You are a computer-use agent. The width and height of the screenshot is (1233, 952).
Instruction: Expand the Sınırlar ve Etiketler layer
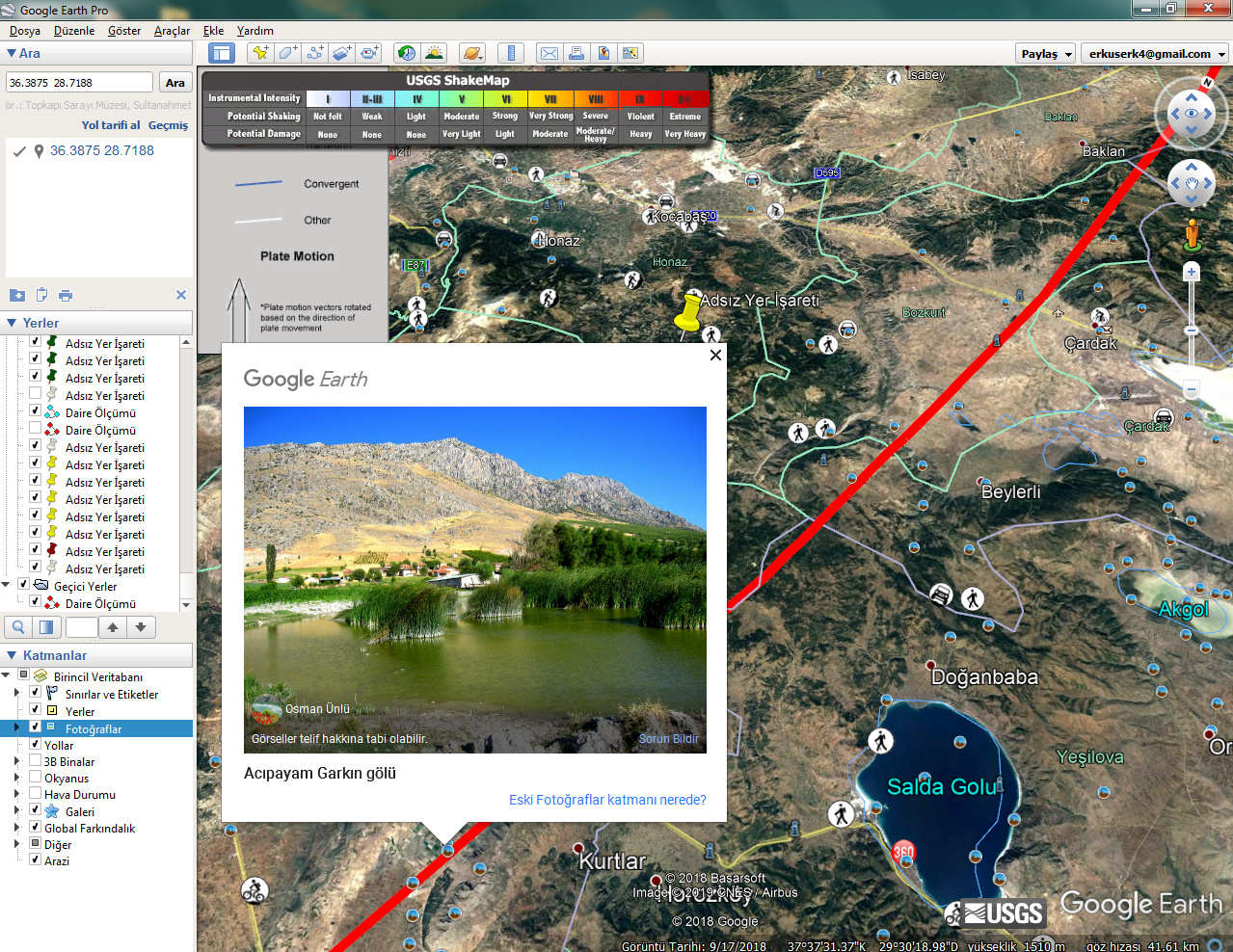[x=16, y=693]
